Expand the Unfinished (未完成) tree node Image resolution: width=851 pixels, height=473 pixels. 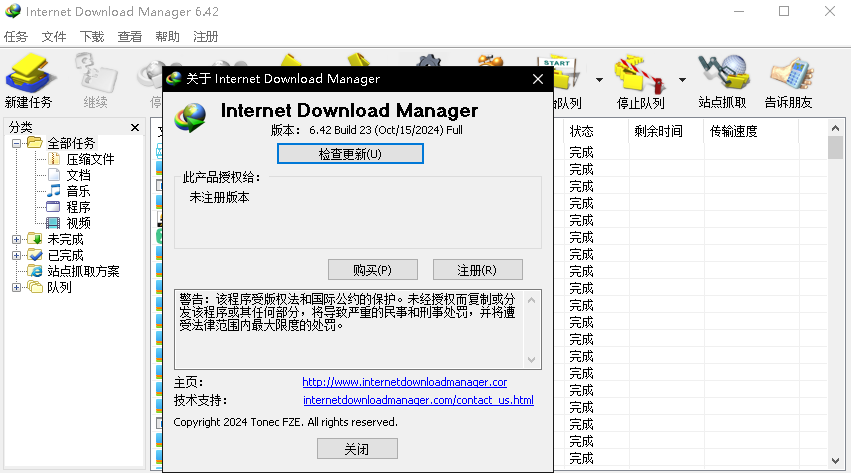tap(16, 239)
